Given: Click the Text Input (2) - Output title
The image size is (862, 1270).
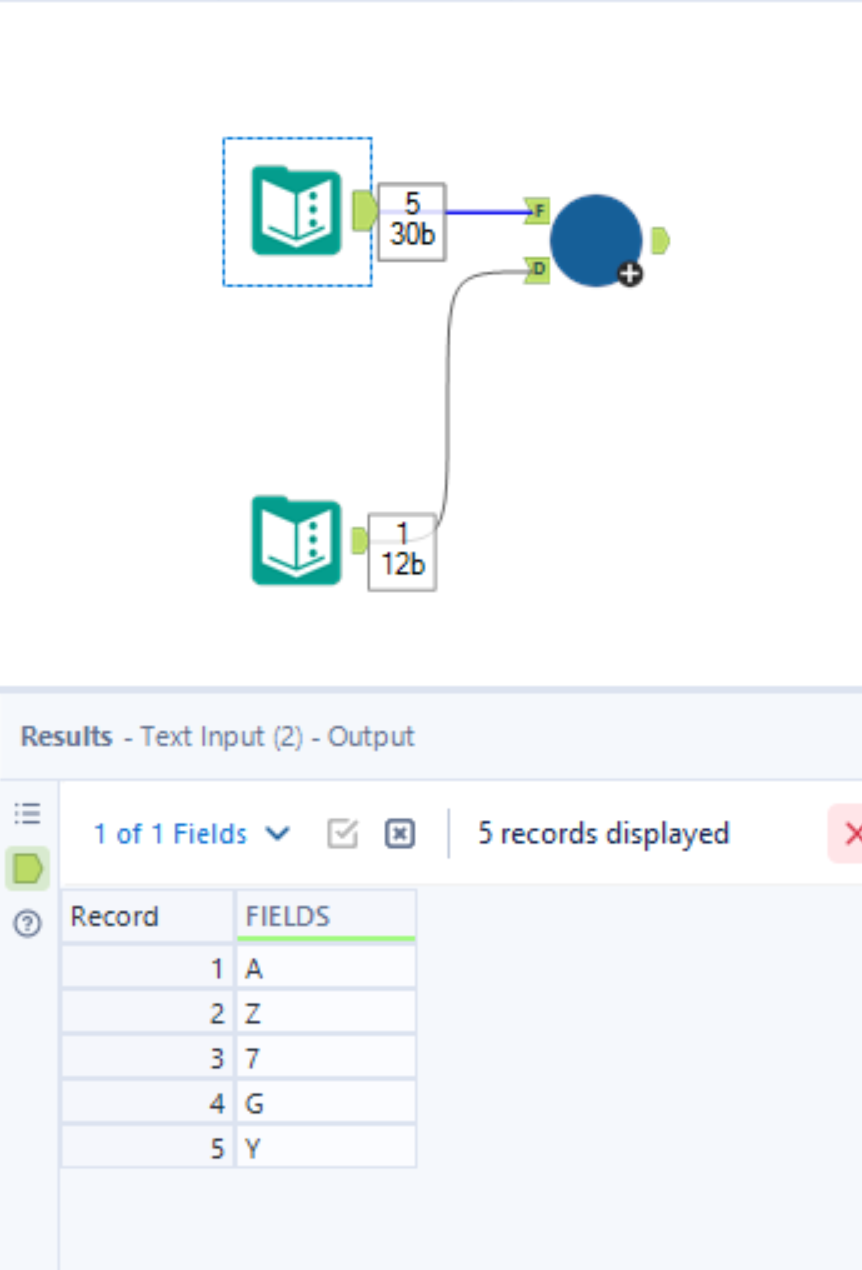Looking at the screenshot, I should pyautogui.click(x=270, y=737).
